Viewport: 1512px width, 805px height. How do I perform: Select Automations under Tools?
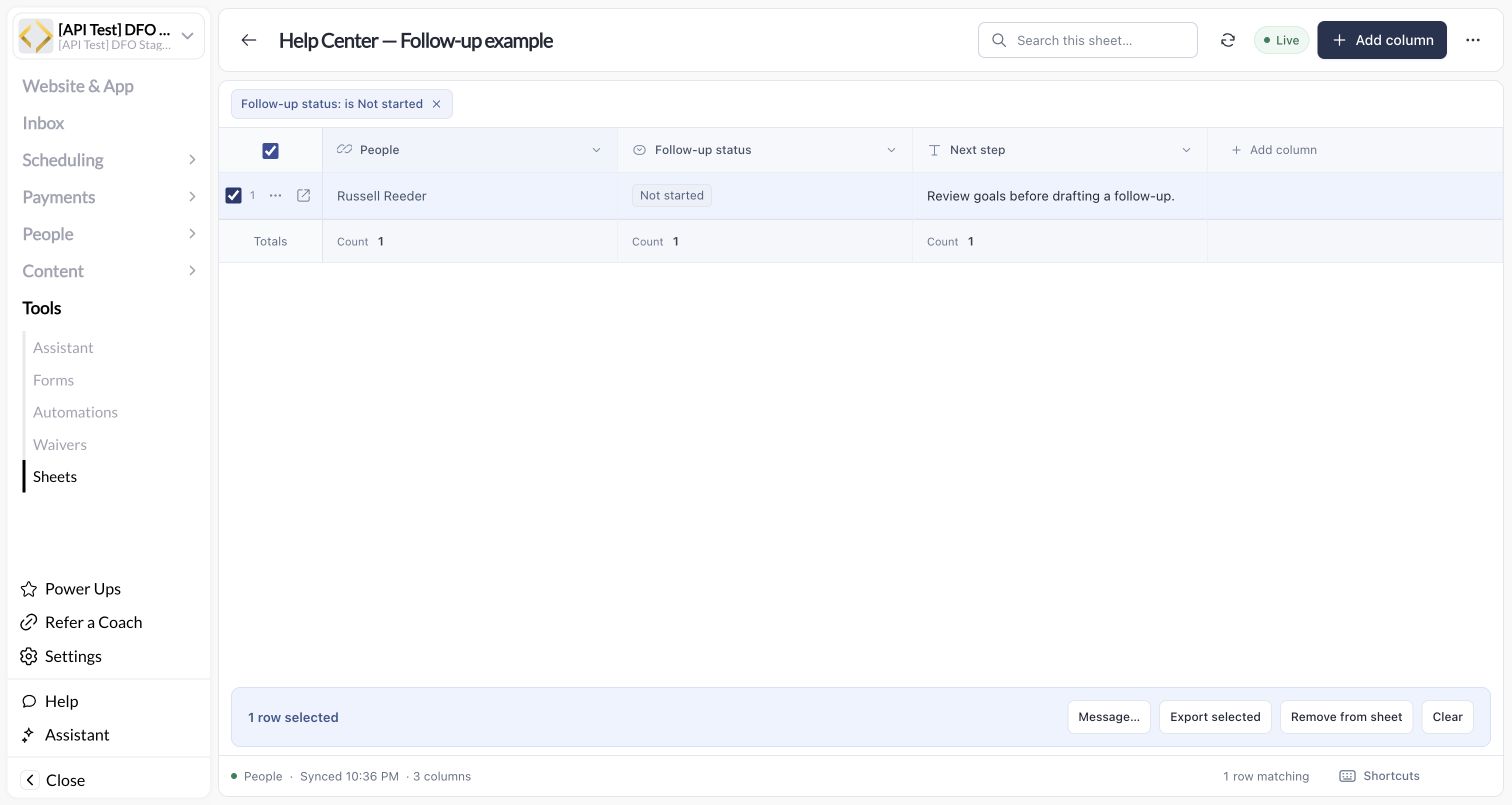click(75, 412)
